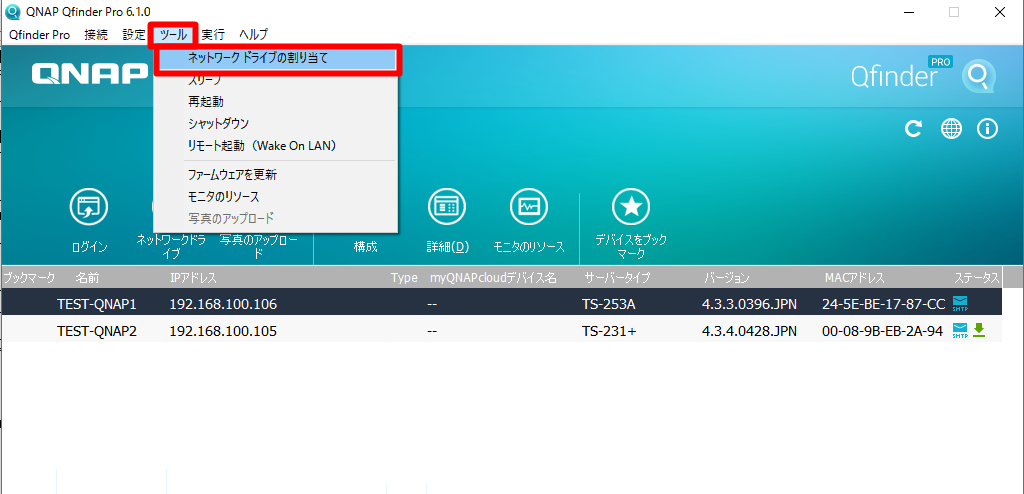The height and width of the screenshot is (494, 1024).
Task: Open the Details (詳細) toolbar icon
Action: tap(447, 207)
